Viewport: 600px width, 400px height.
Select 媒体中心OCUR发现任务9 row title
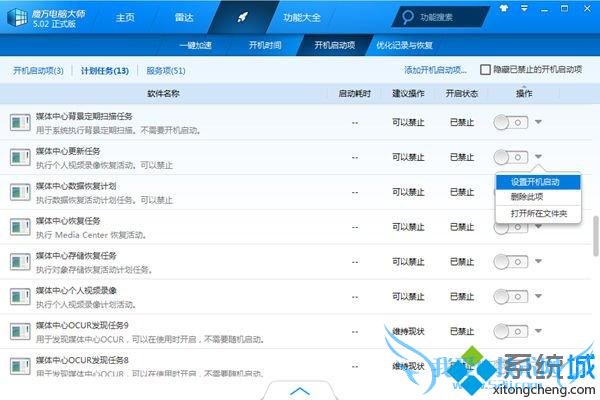click(82, 325)
